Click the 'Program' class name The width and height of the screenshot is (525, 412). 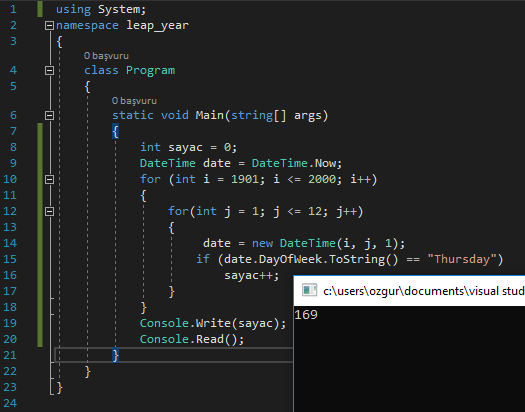150,71
